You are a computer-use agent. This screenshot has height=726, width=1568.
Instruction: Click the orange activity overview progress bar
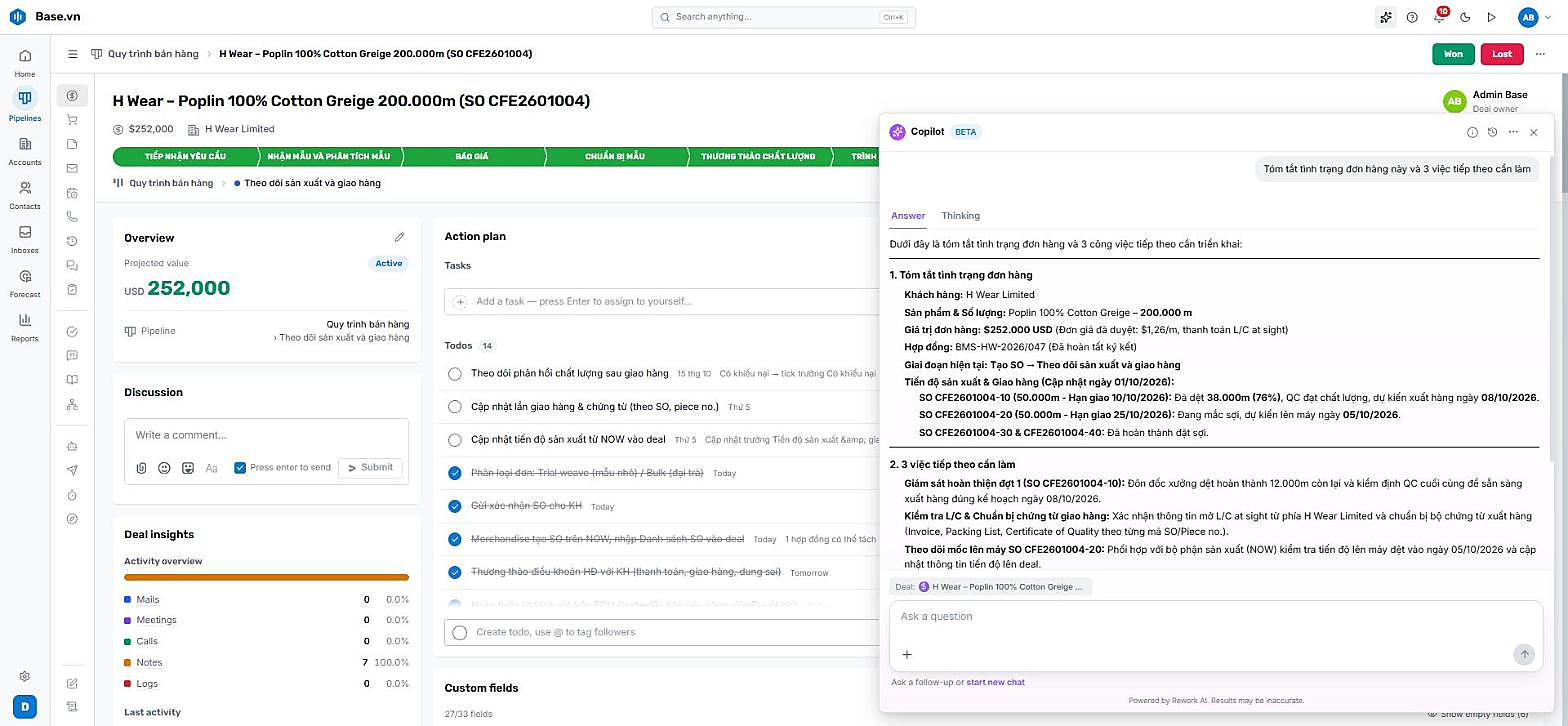click(x=266, y=577)
